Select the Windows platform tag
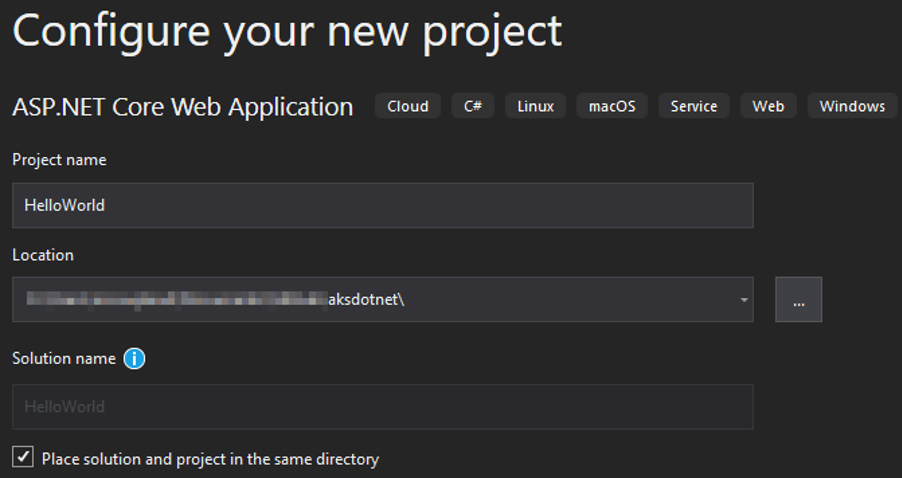This screenshot has height=478, width=902. click(x=852, y=106)
